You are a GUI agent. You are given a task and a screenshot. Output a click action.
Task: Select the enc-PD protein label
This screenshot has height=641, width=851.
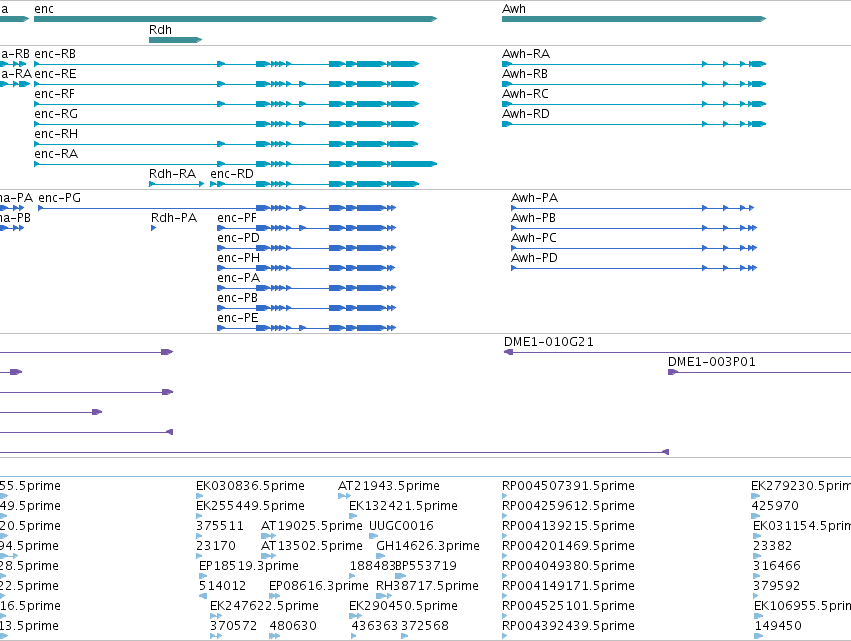(238, 238)
